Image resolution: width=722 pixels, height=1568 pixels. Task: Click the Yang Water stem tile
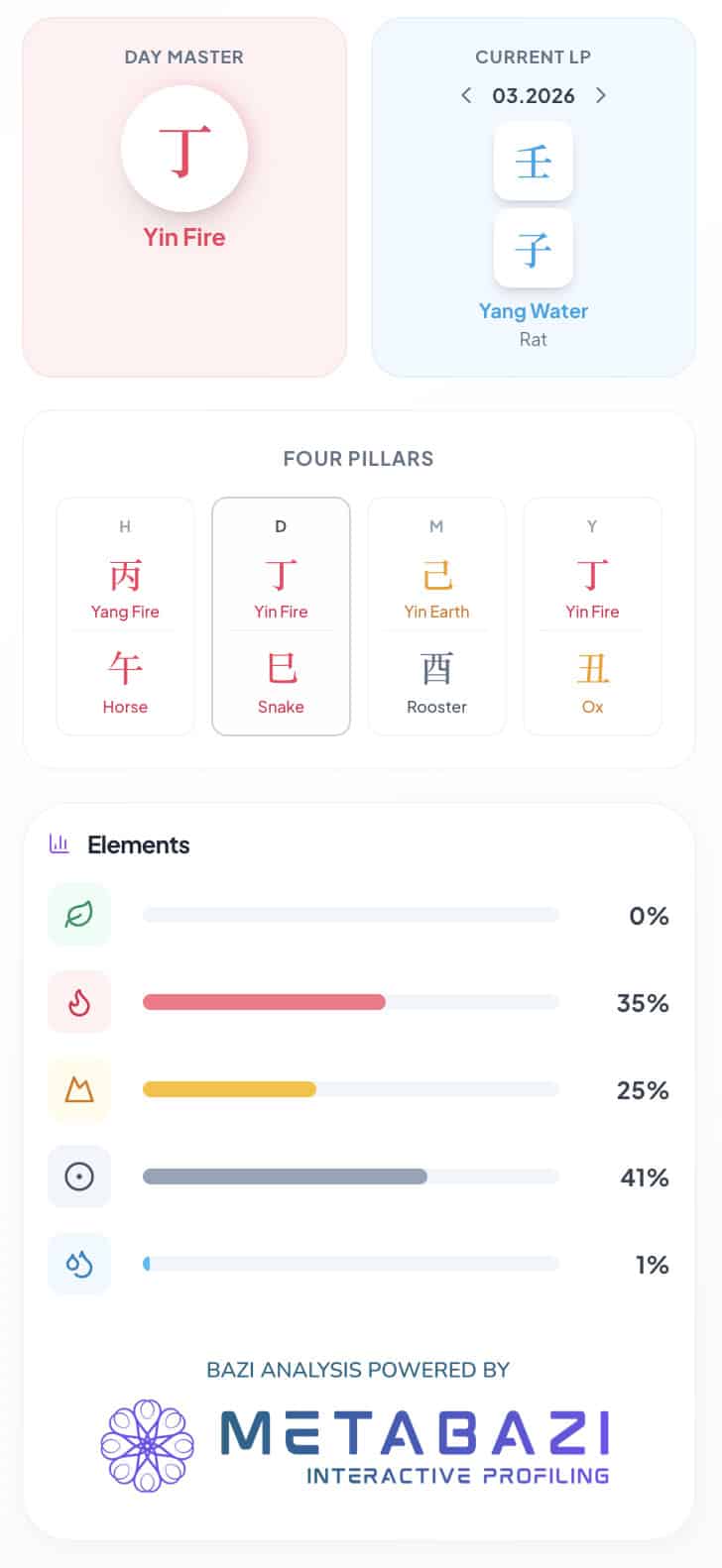tap(534, 161)
